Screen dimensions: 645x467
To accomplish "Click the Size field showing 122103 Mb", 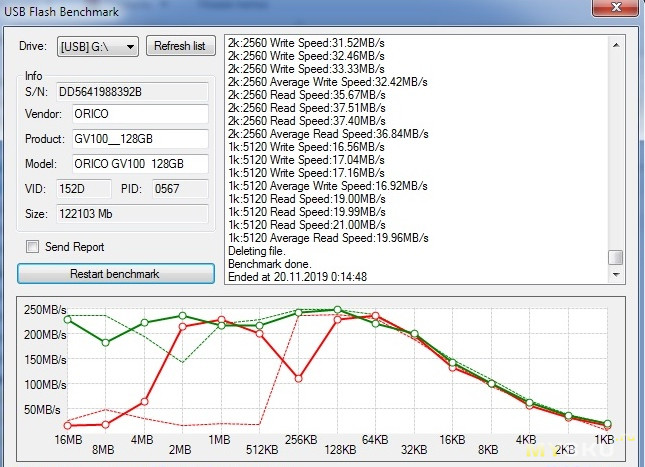I will click(130, 214).
